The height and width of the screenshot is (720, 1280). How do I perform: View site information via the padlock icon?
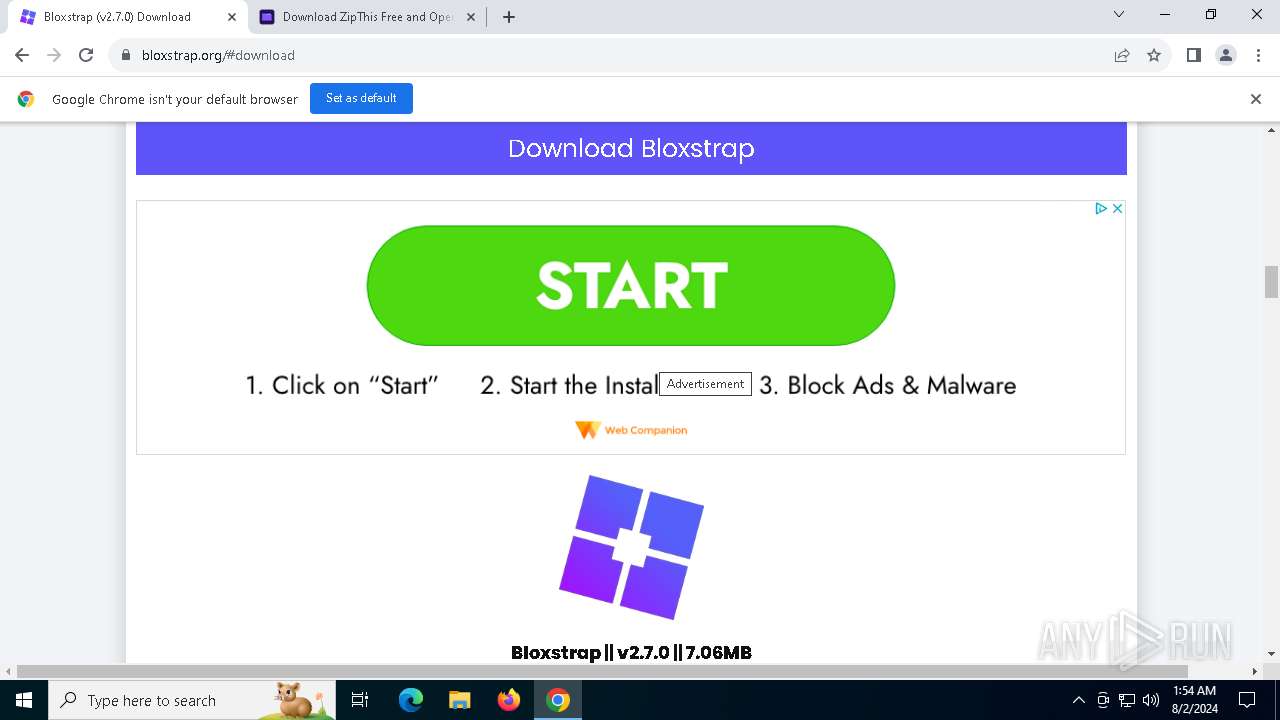pos(126,55)
